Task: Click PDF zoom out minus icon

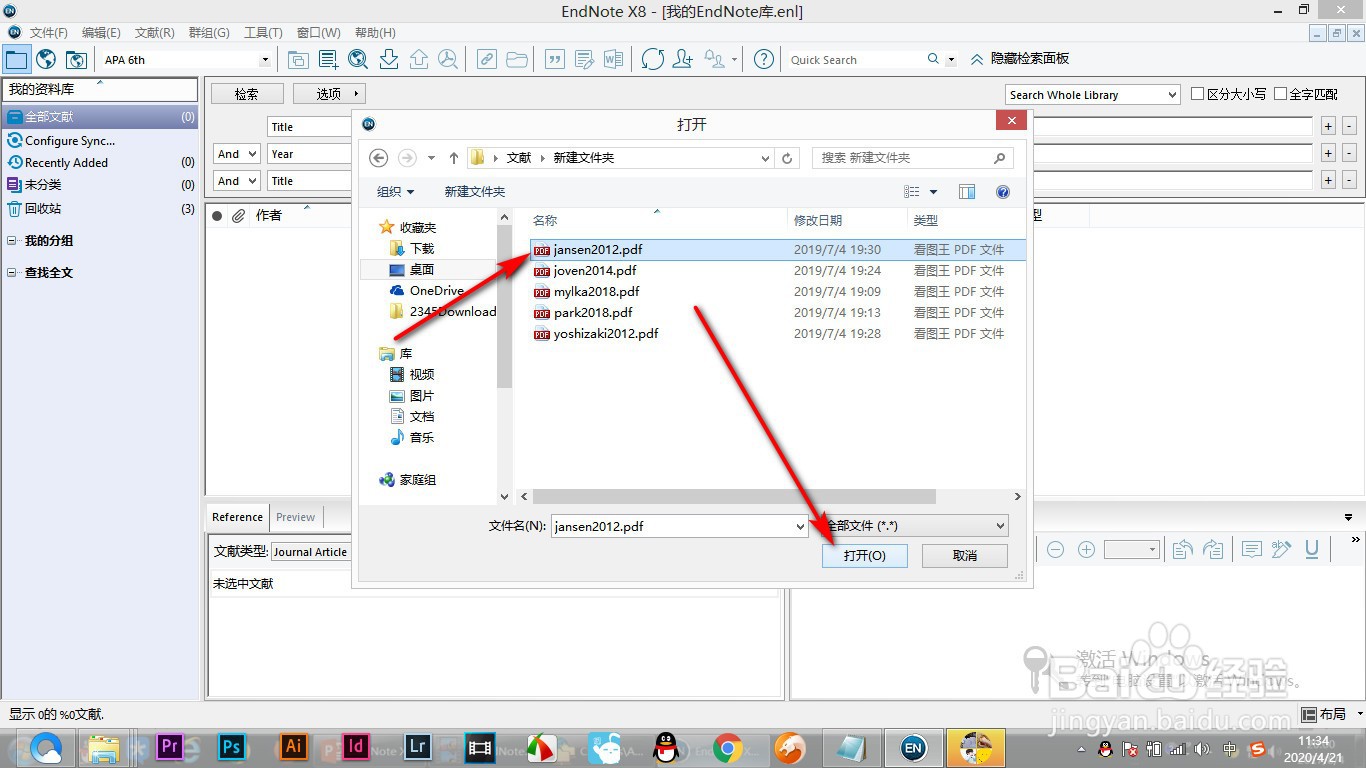Action: (x=1056, y=549)
